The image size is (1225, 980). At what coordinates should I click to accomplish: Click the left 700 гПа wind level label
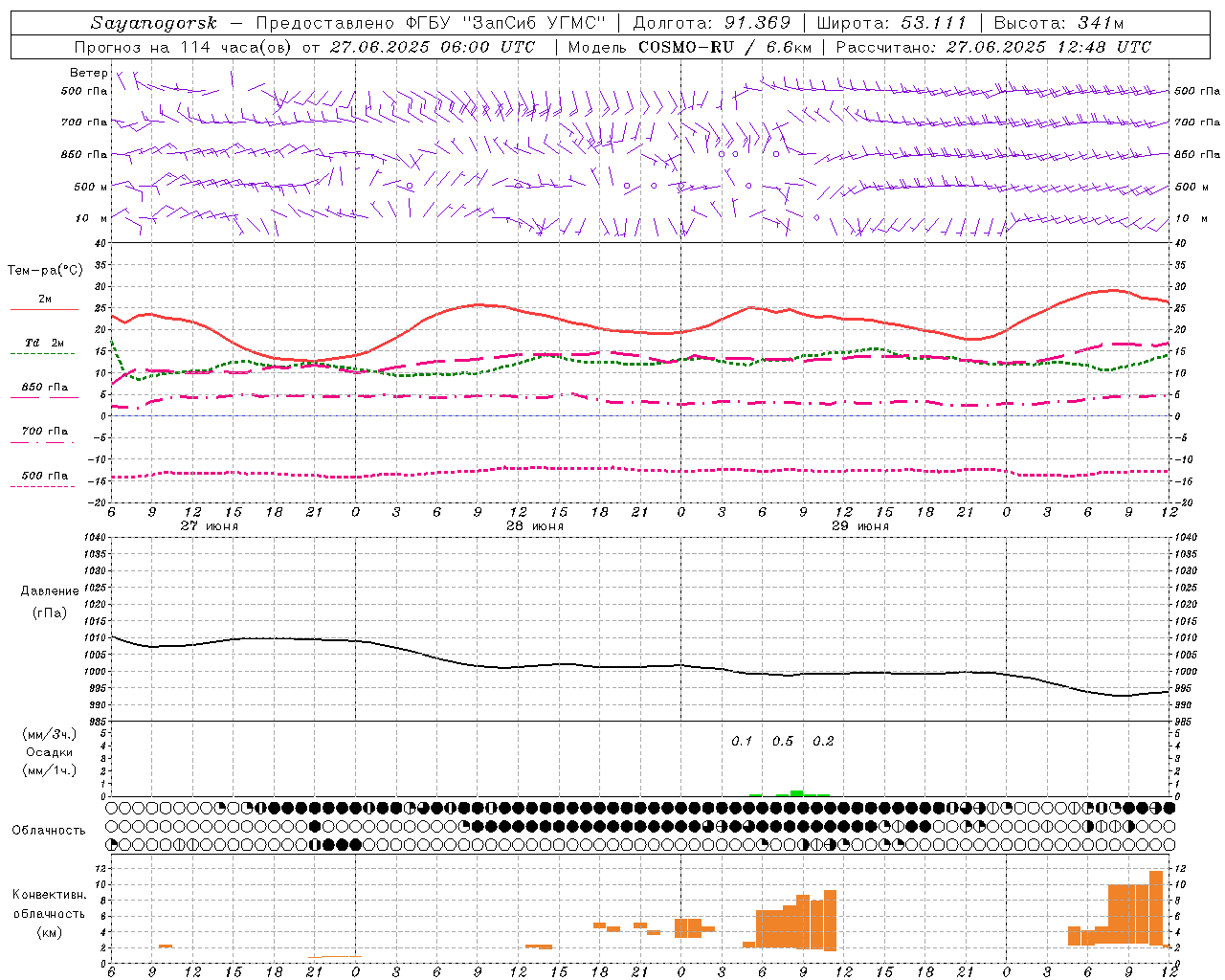pyautogui.click(x=83, y=122)
